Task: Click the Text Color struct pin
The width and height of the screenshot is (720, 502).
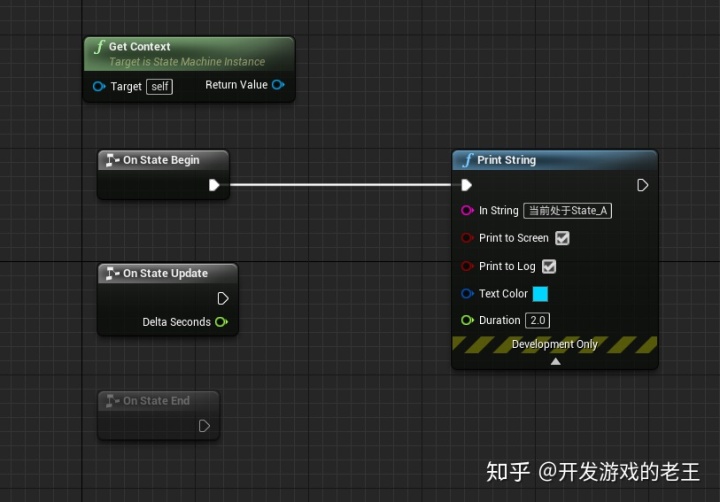Action: pyautogui.click(x=467, y=293)
